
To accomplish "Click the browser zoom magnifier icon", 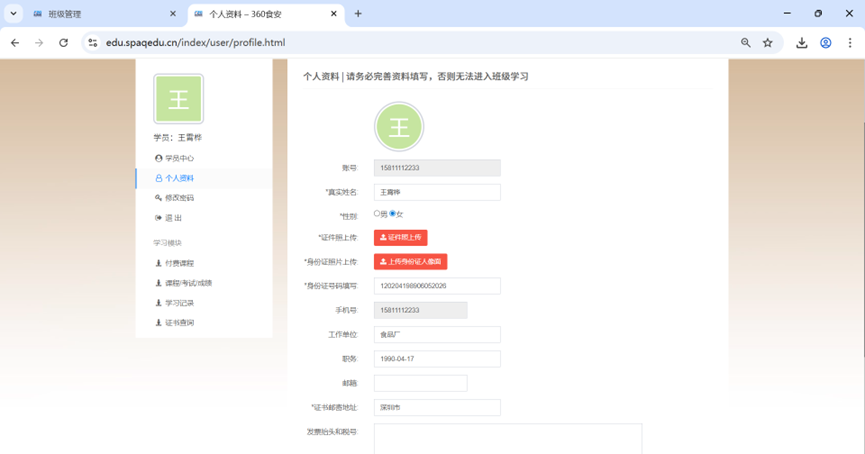I will [x=746, y=43].
